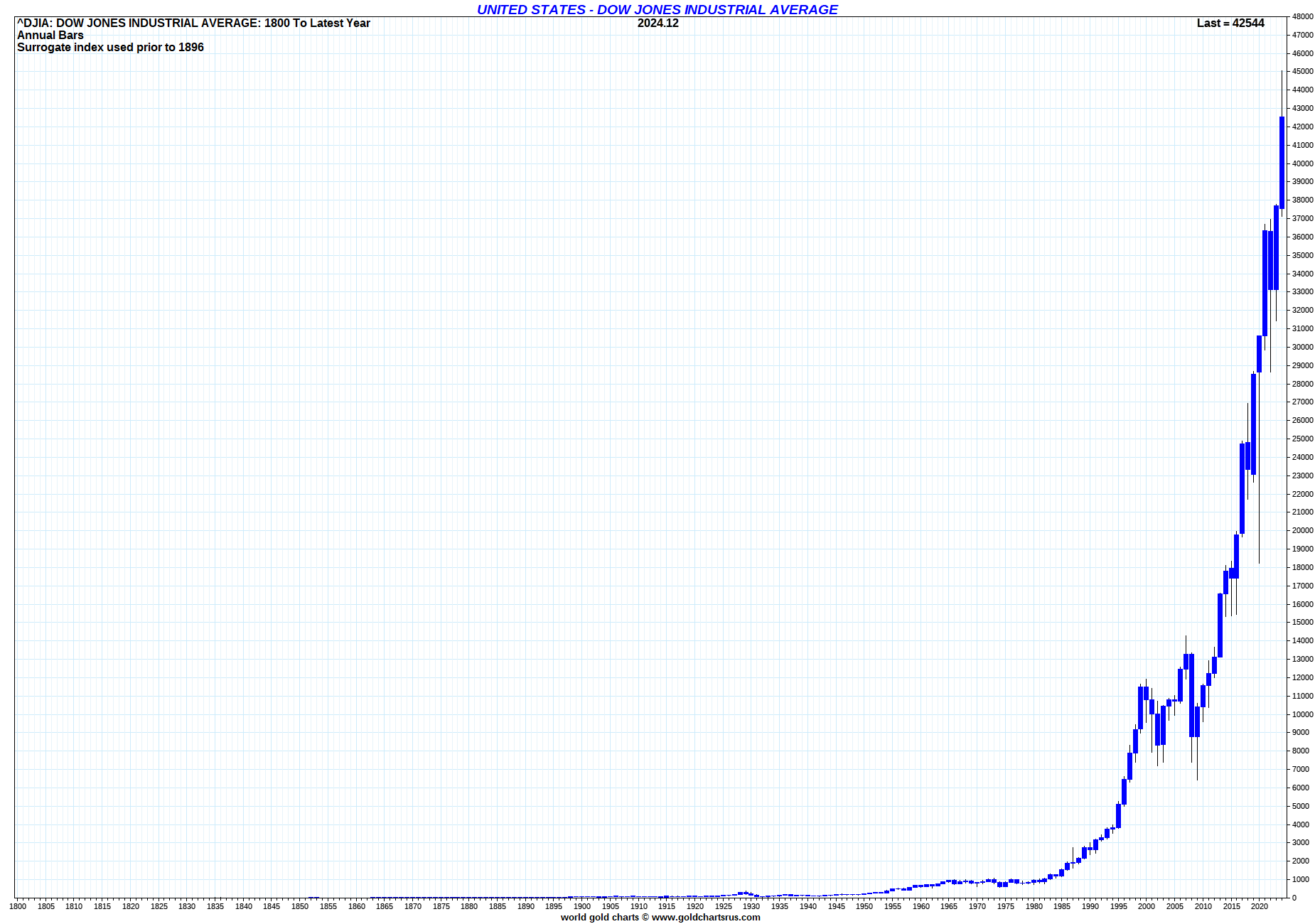This screenshot has height=924, width=1315.
Task: Select the 5000 price-axis label
Action: coord(1300,806)
